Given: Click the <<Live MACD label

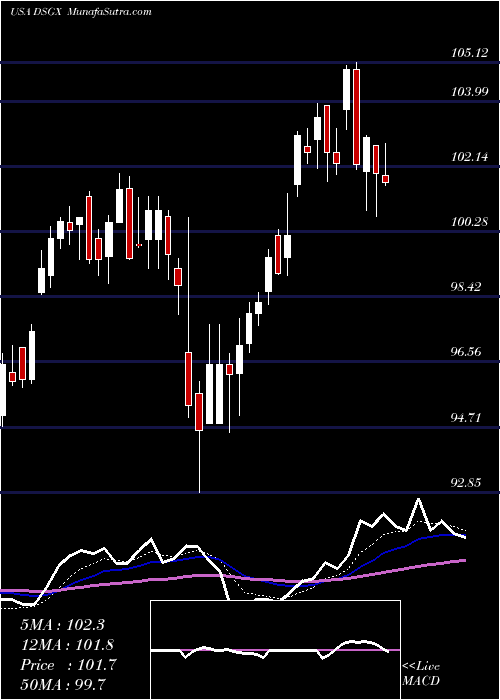Looking at the screenshot, I should click(x=421, y=673).
